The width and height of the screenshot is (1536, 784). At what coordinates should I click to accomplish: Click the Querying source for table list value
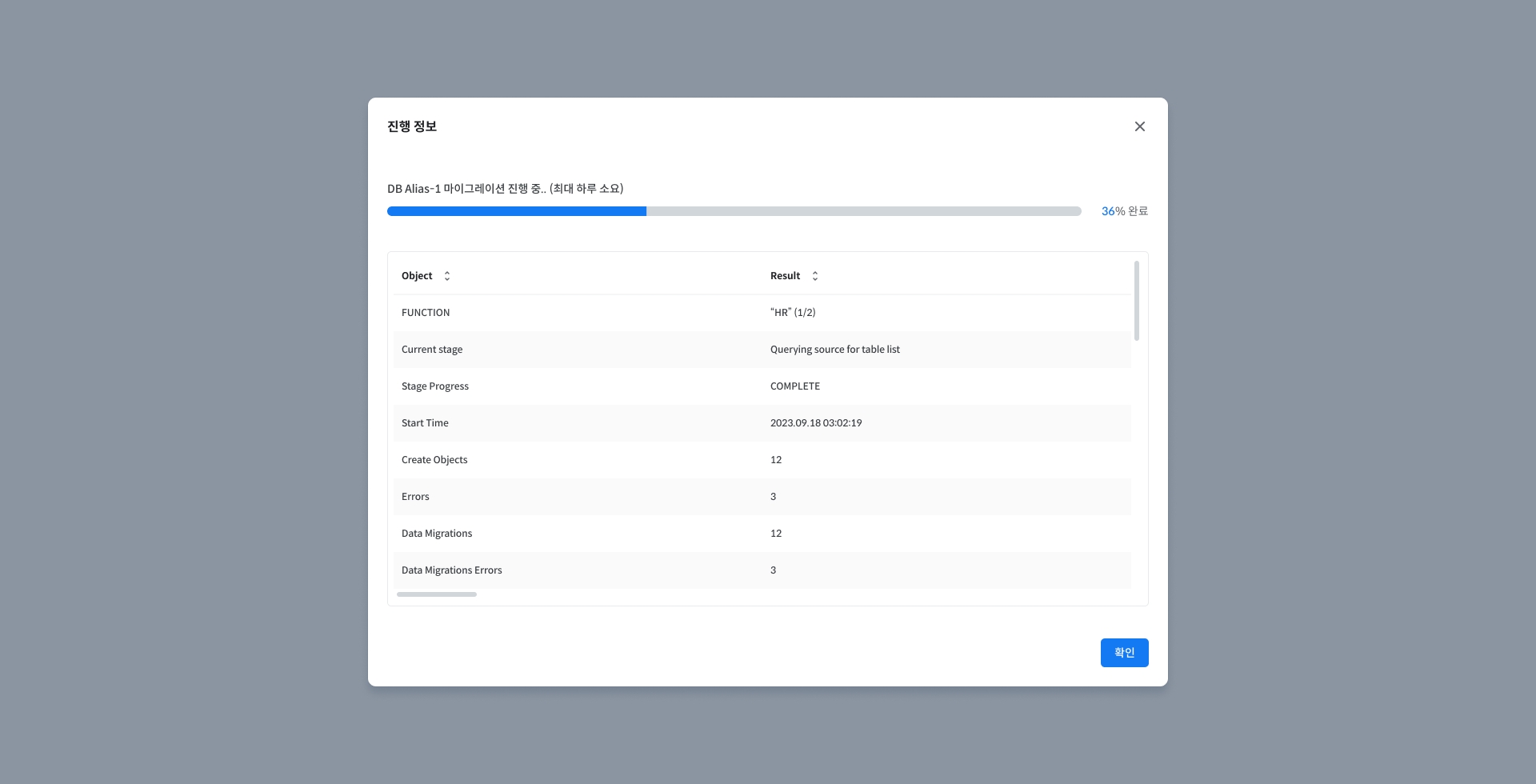click(x=834, y=350)
